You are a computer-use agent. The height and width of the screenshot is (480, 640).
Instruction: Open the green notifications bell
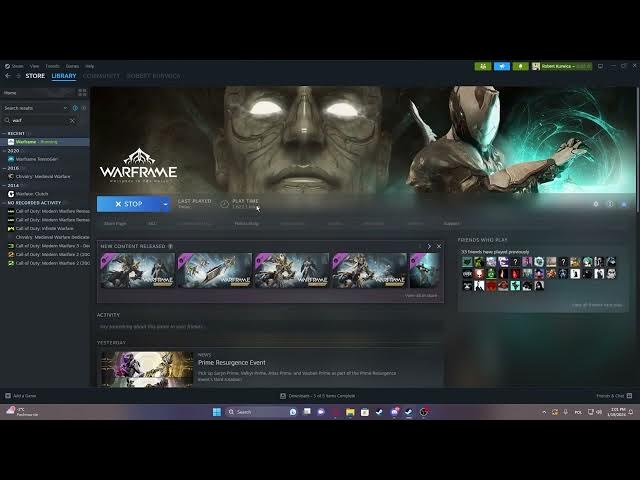[520, 66]
